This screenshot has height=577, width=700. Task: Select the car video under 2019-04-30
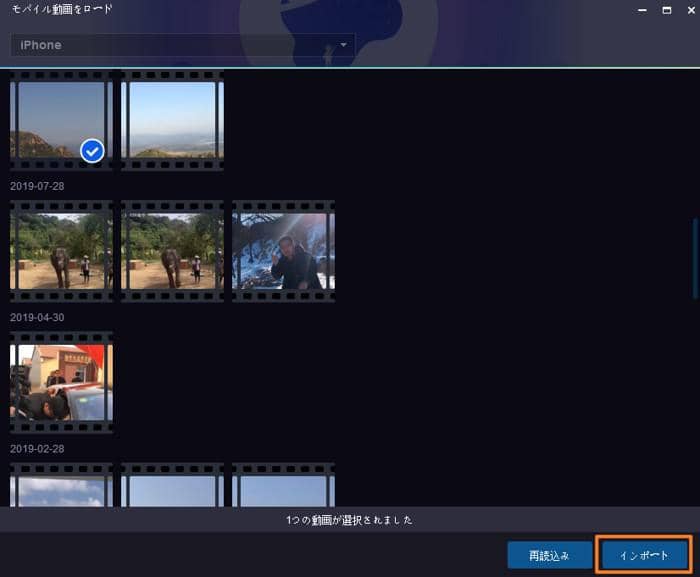coord(61,382)
